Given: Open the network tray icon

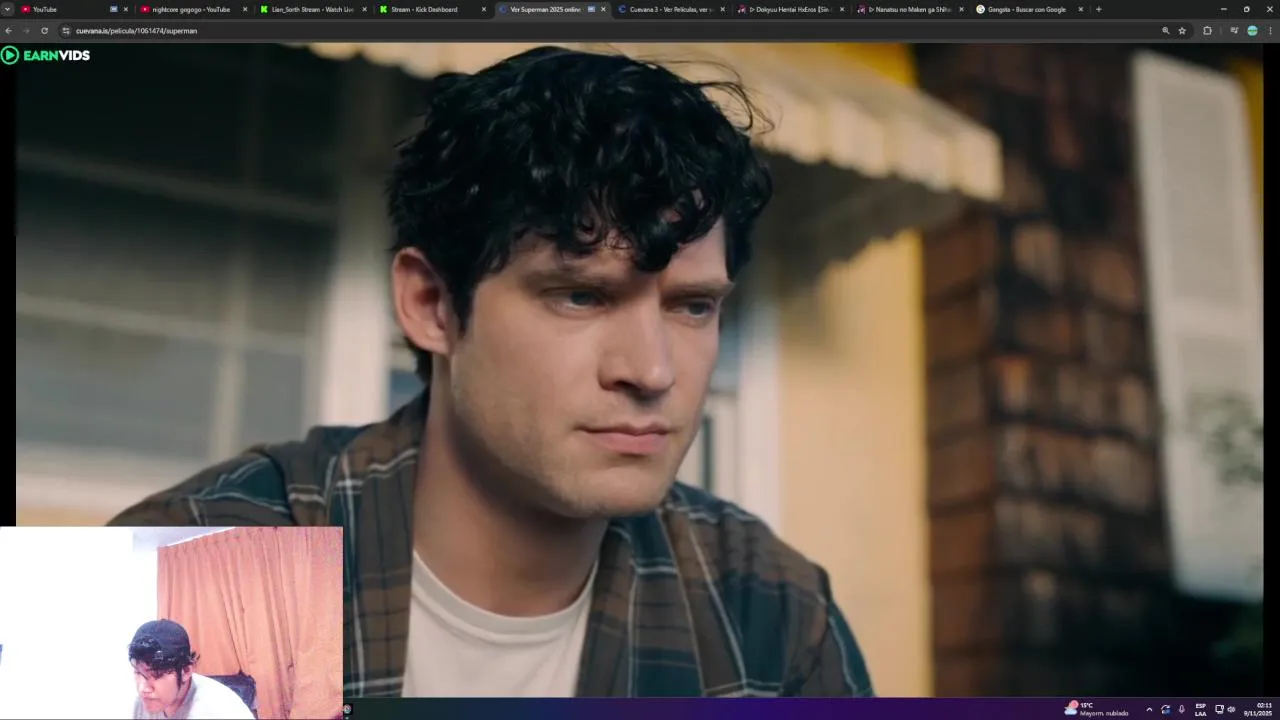Looking at the screenshot, I should tap(1219, 709).
